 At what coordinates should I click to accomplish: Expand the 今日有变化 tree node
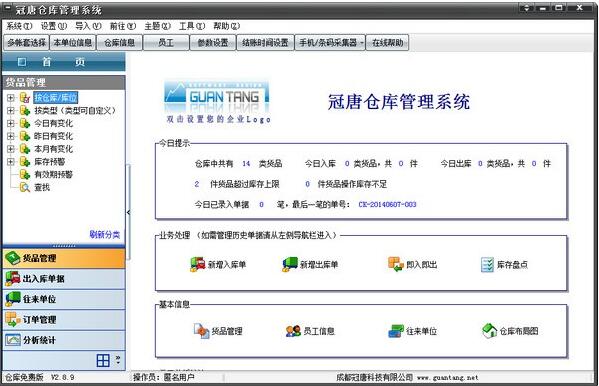[x=11, y=123]
